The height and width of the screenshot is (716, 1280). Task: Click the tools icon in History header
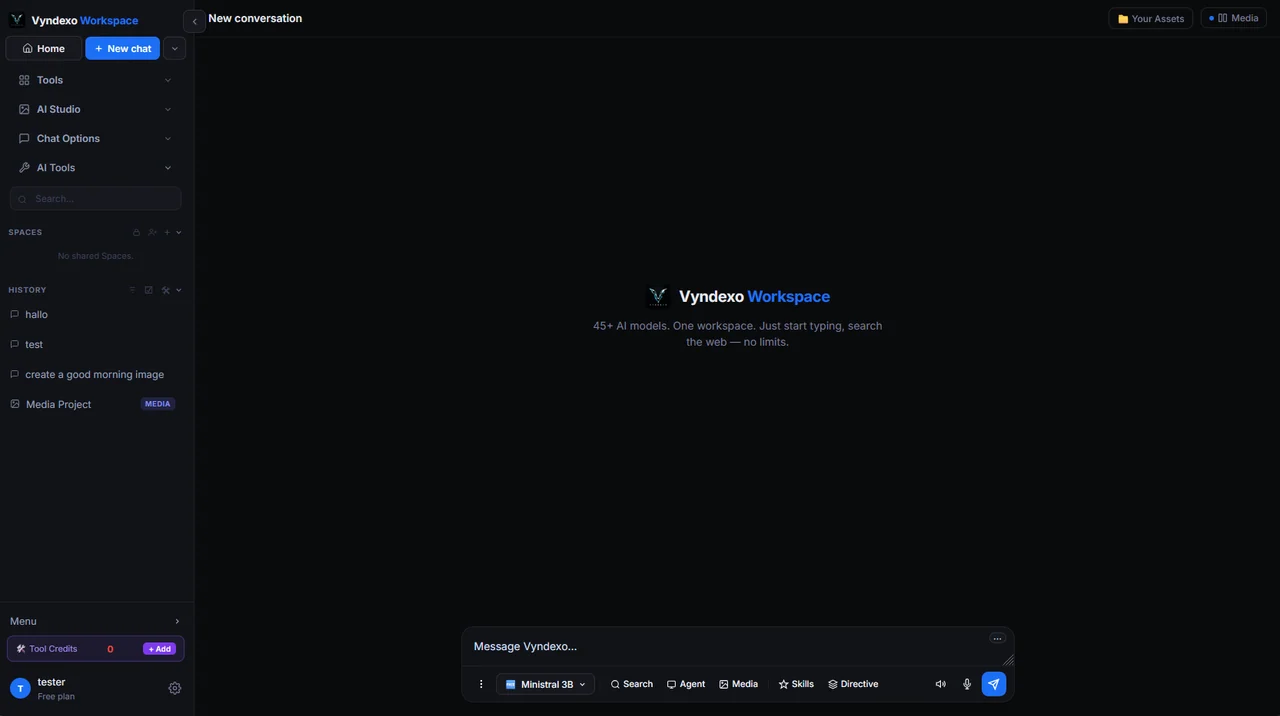click(166, 290)
